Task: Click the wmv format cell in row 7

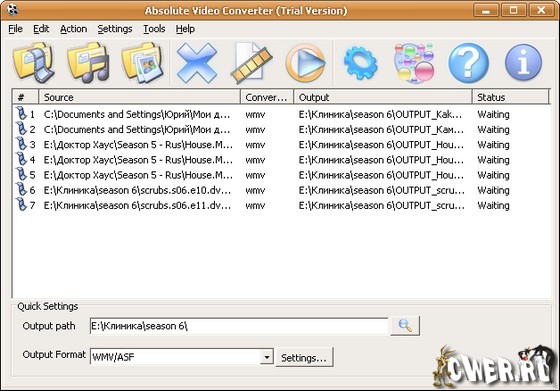Action: click(255, 206)
